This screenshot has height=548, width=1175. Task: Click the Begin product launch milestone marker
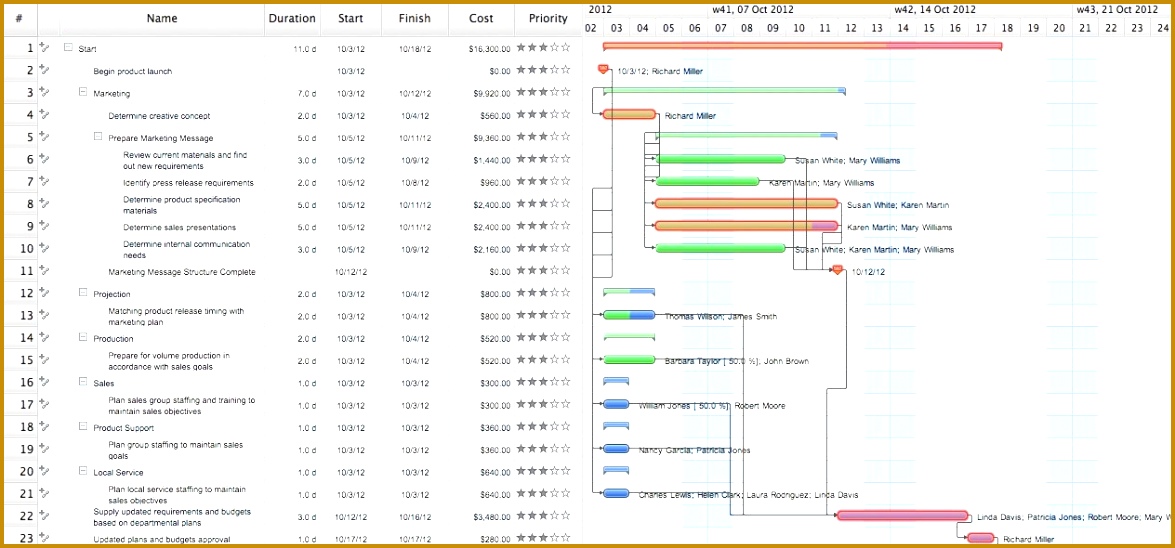click(x=603, y=69)
